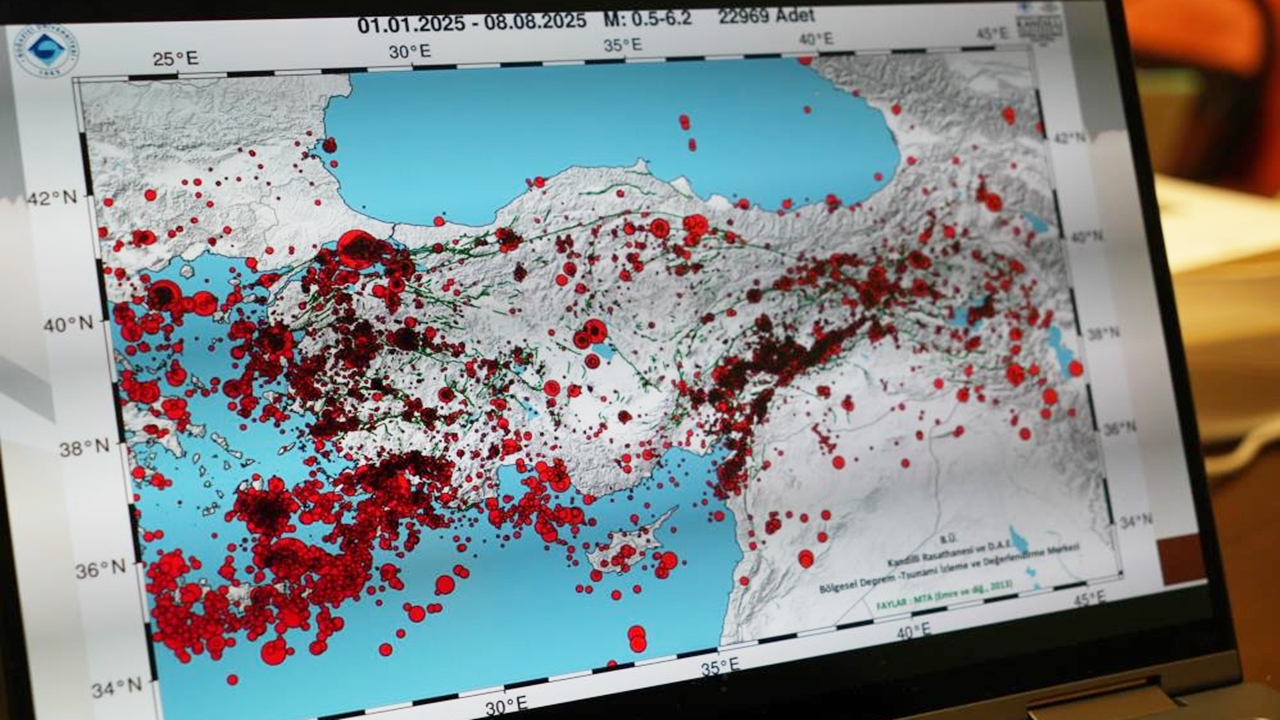The image size is (1280, 720).
Task: Click the large red circle pair near Tuz Lake
Action: [x=590, y=334]
